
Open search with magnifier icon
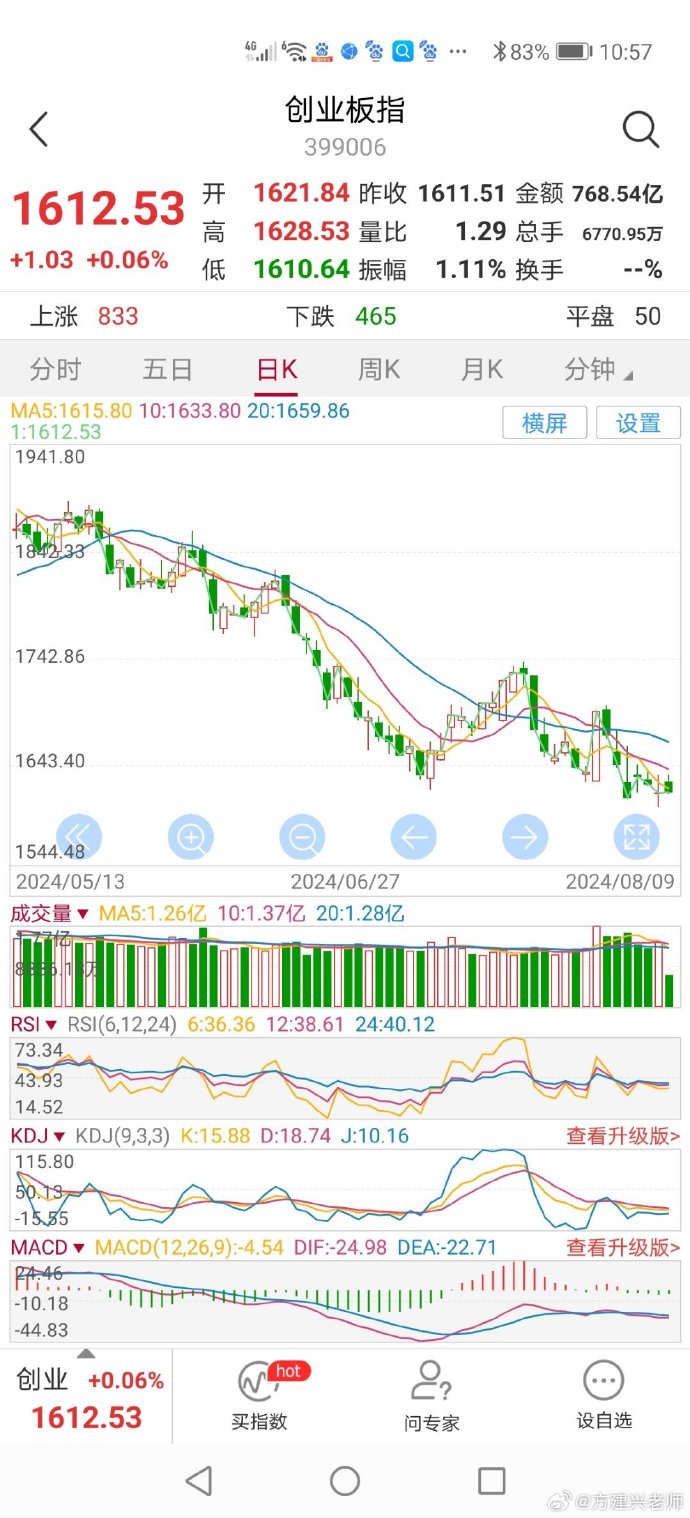coord(640,130)
